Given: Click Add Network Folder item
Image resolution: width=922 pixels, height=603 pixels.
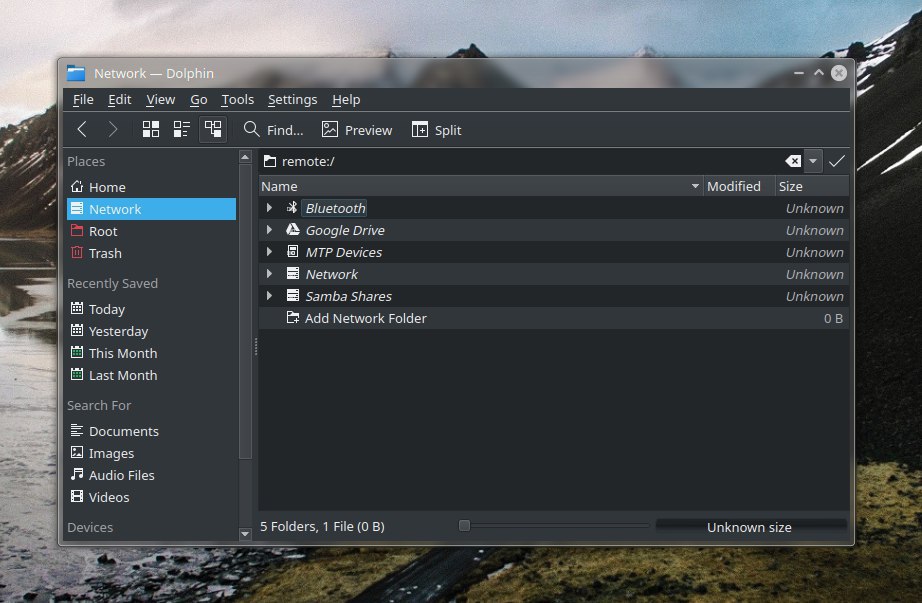Looking at the screenshot, I should 365,318.
